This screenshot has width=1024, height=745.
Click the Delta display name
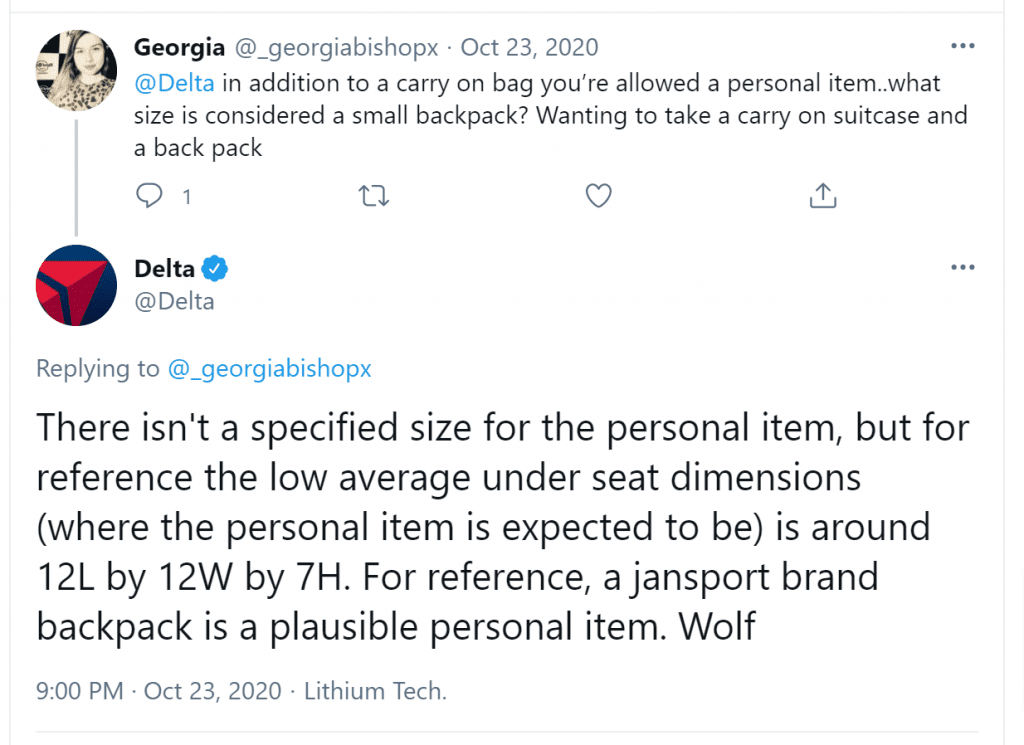(x=164, y=268)
